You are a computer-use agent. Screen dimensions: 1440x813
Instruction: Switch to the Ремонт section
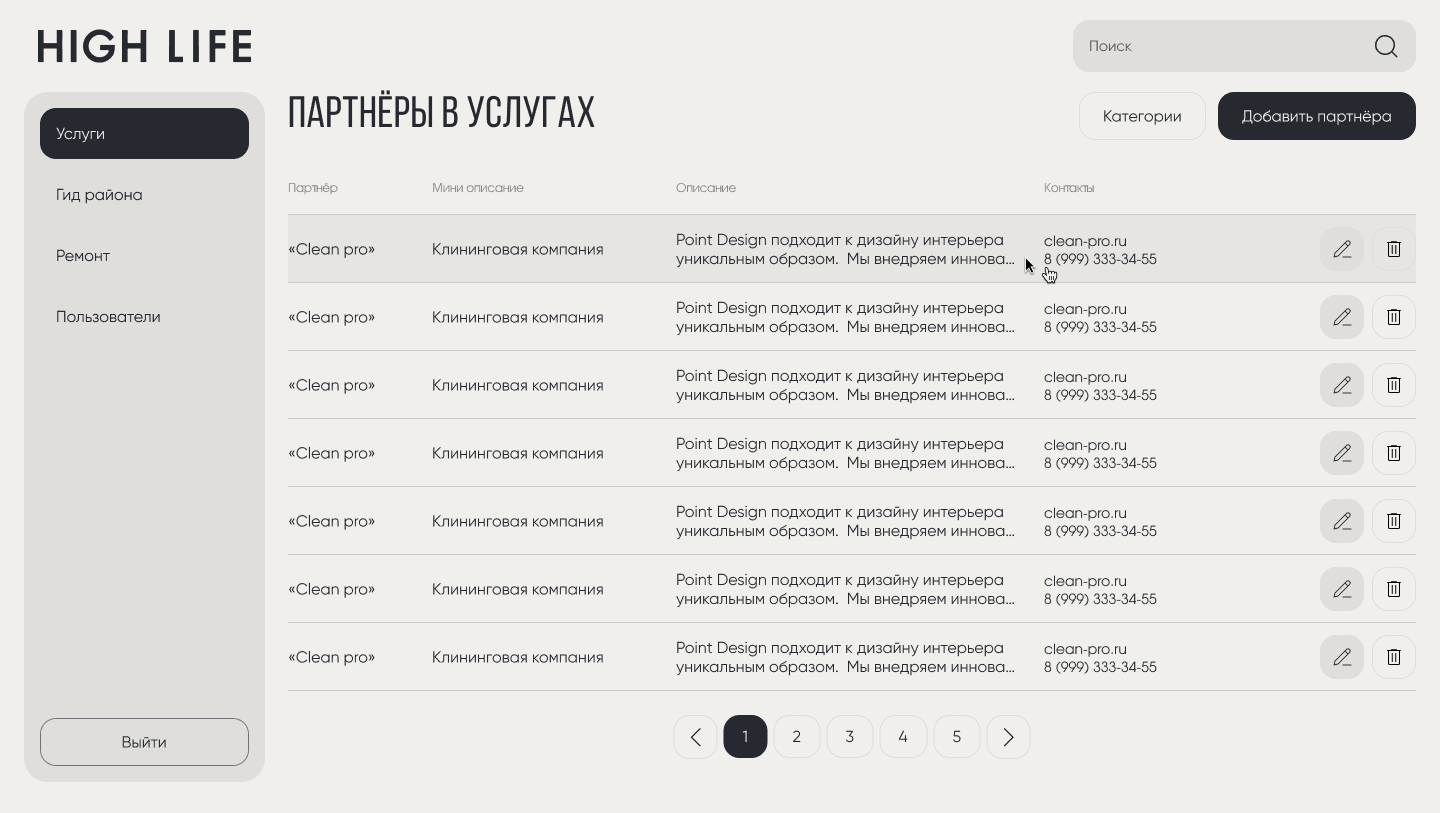(x=83, y=256)
